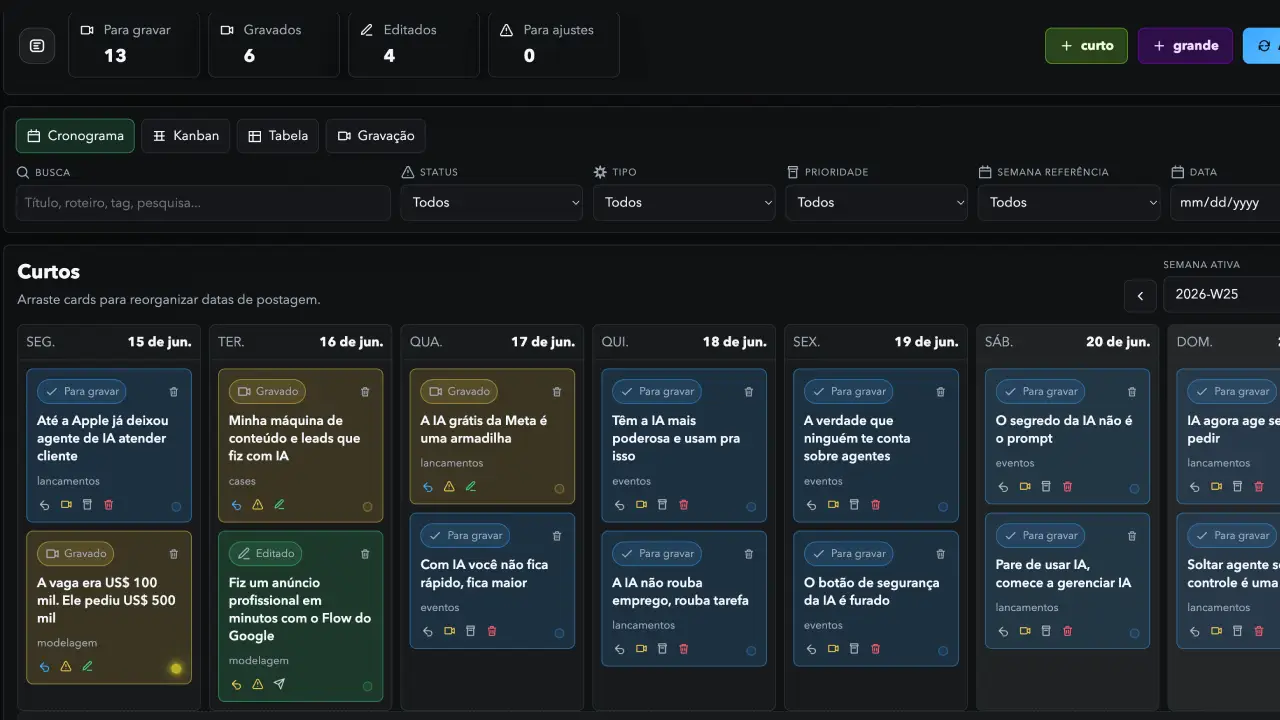Revert status of 'A vaga era US$ 100 mil' card
Screen dimensions: 1280x720
click(x=44, y=667)
